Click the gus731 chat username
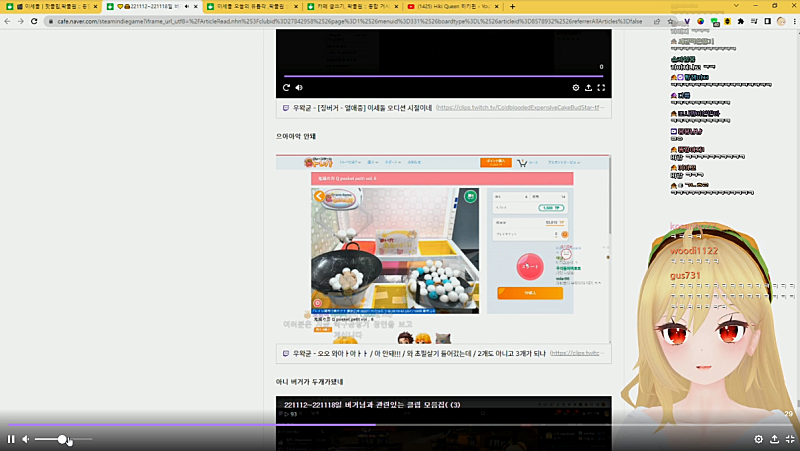This screenshot has height=451, width=800. click(685, 275)
